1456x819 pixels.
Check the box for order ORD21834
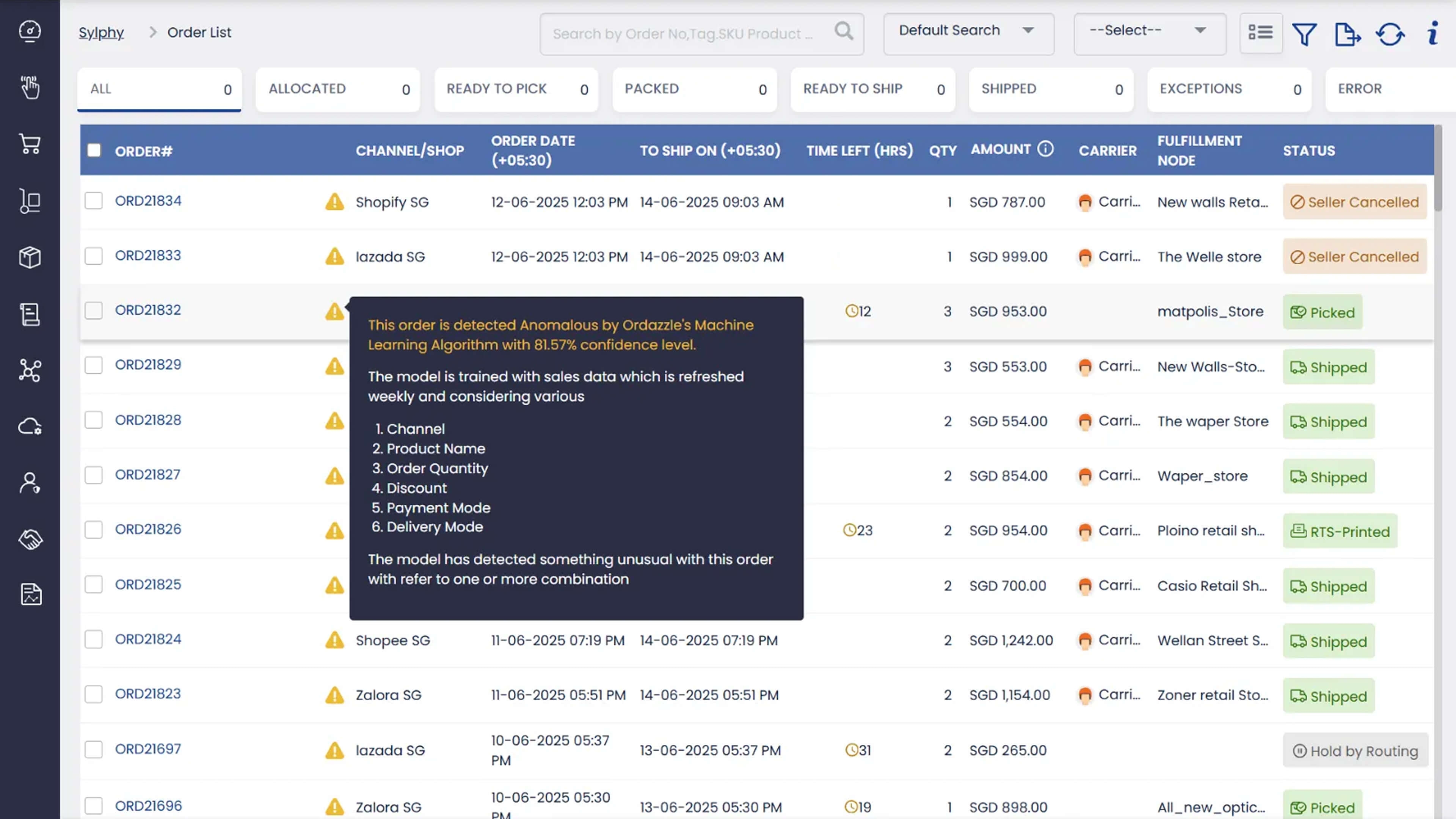pyautogui.click(x=94, y=201)
